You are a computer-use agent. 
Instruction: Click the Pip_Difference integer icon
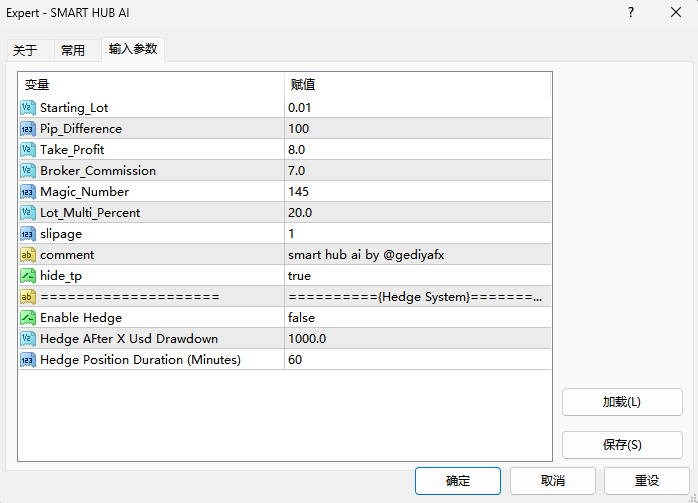(x=28, y=129)
